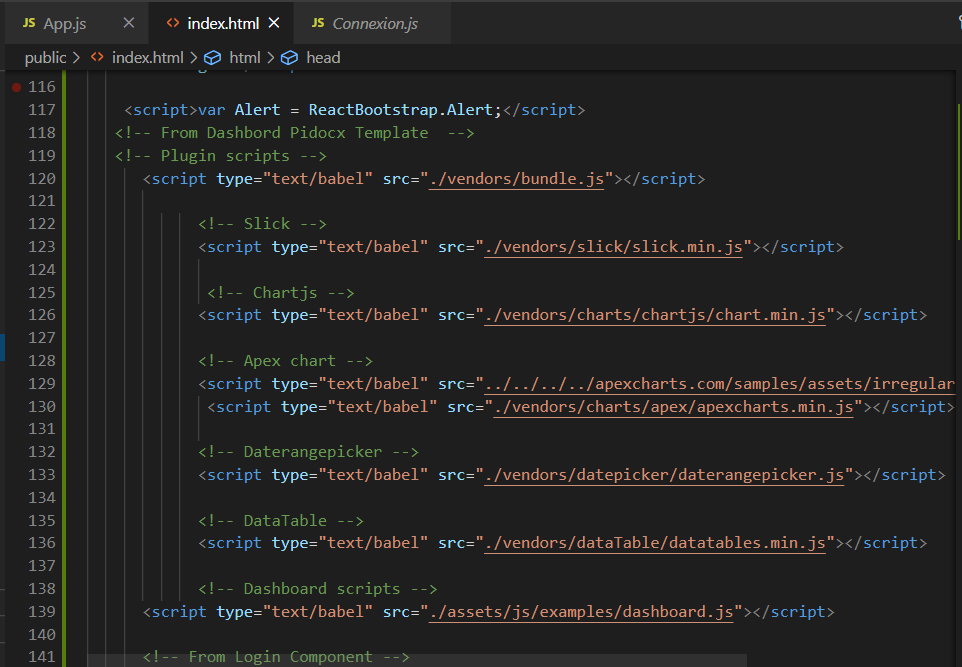Click line number 139 in the gutter
The height and width of the screenshot is (667, 962).
[42, 612]
